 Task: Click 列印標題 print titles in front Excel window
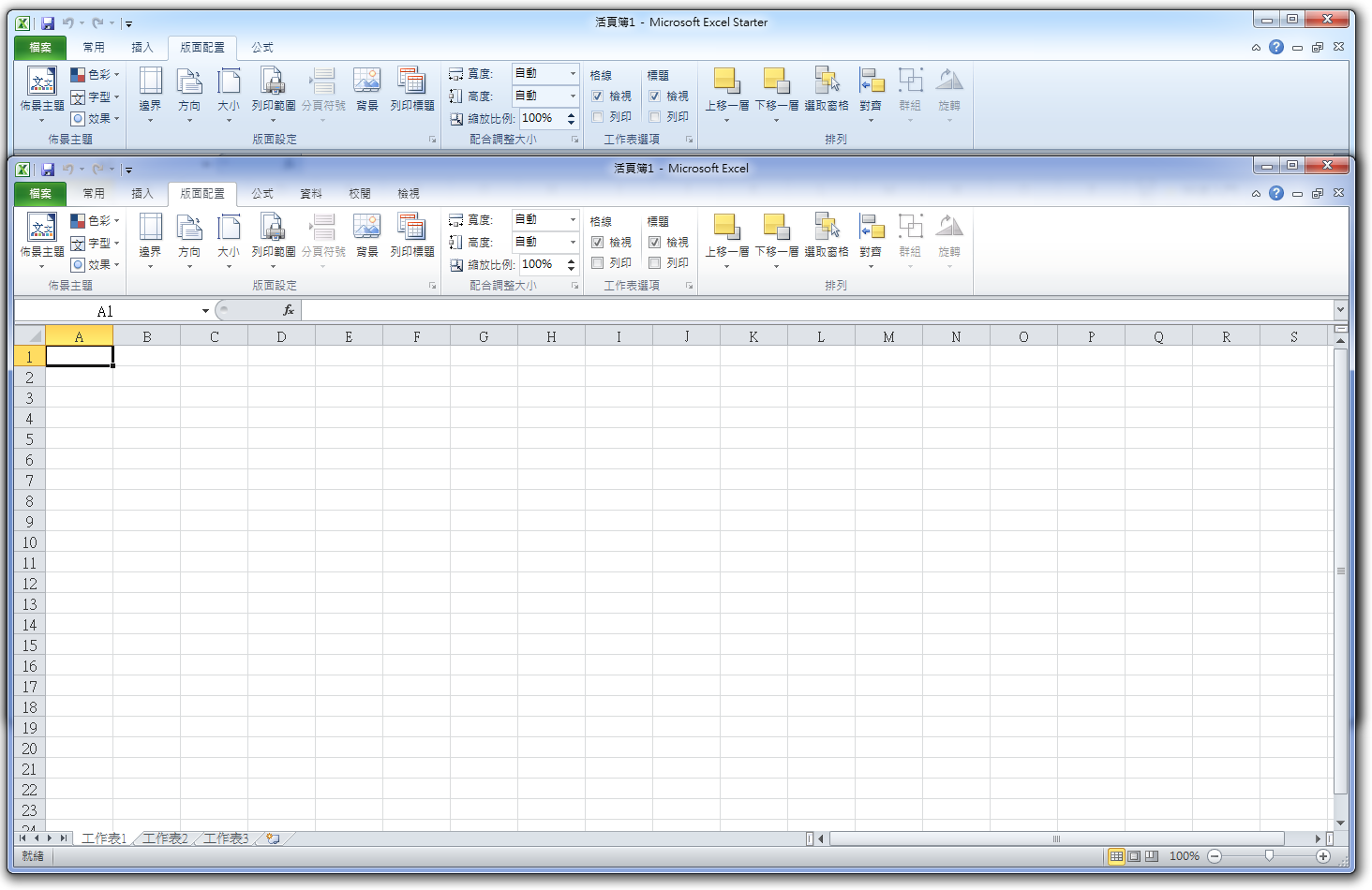pos(412,236)
